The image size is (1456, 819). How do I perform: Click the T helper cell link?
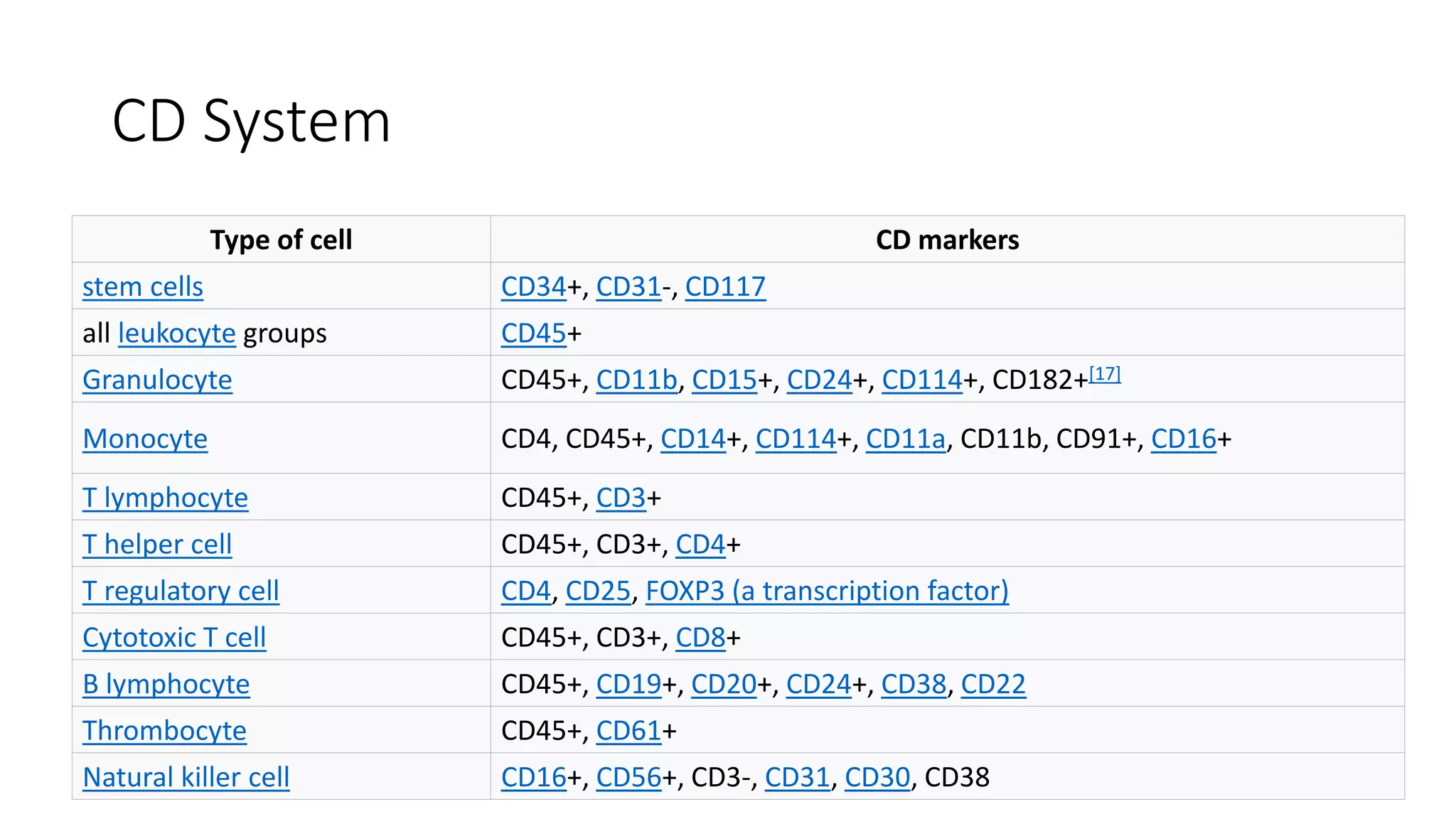tap(157, 545)
